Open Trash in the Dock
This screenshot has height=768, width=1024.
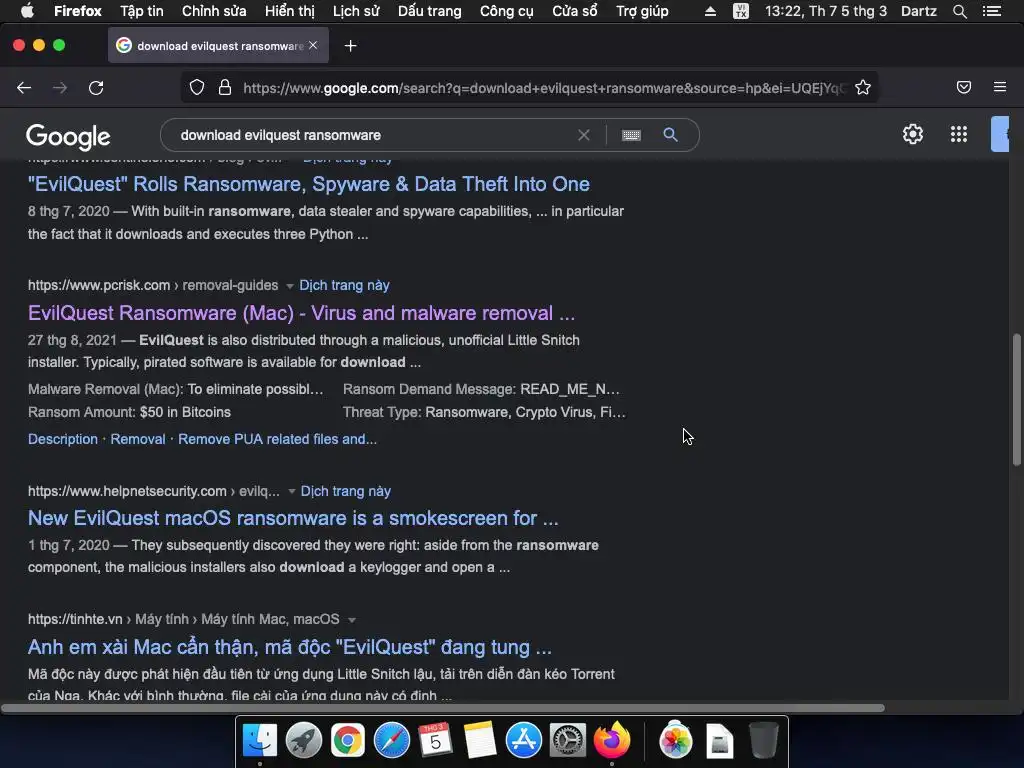763,741
